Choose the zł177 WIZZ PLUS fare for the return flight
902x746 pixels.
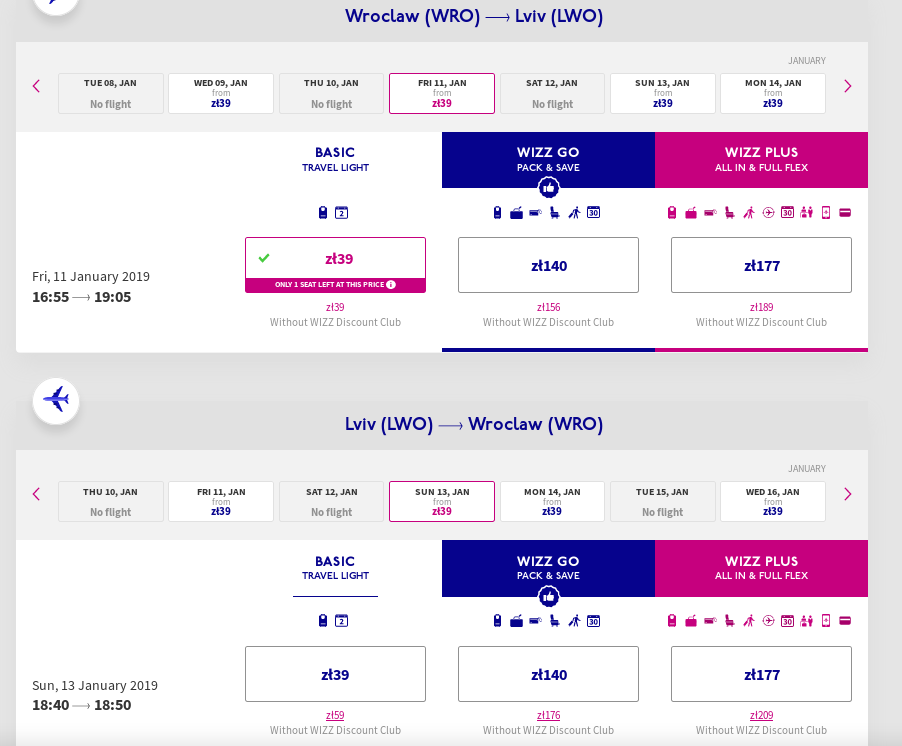pos(762,674)
